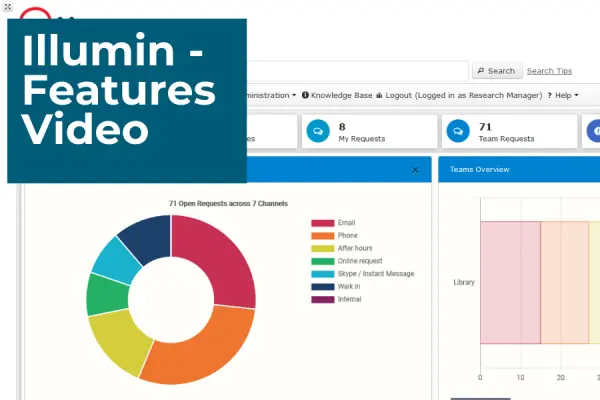Click the green Online request donut segment
600x400 pixels.
point(107,295)
